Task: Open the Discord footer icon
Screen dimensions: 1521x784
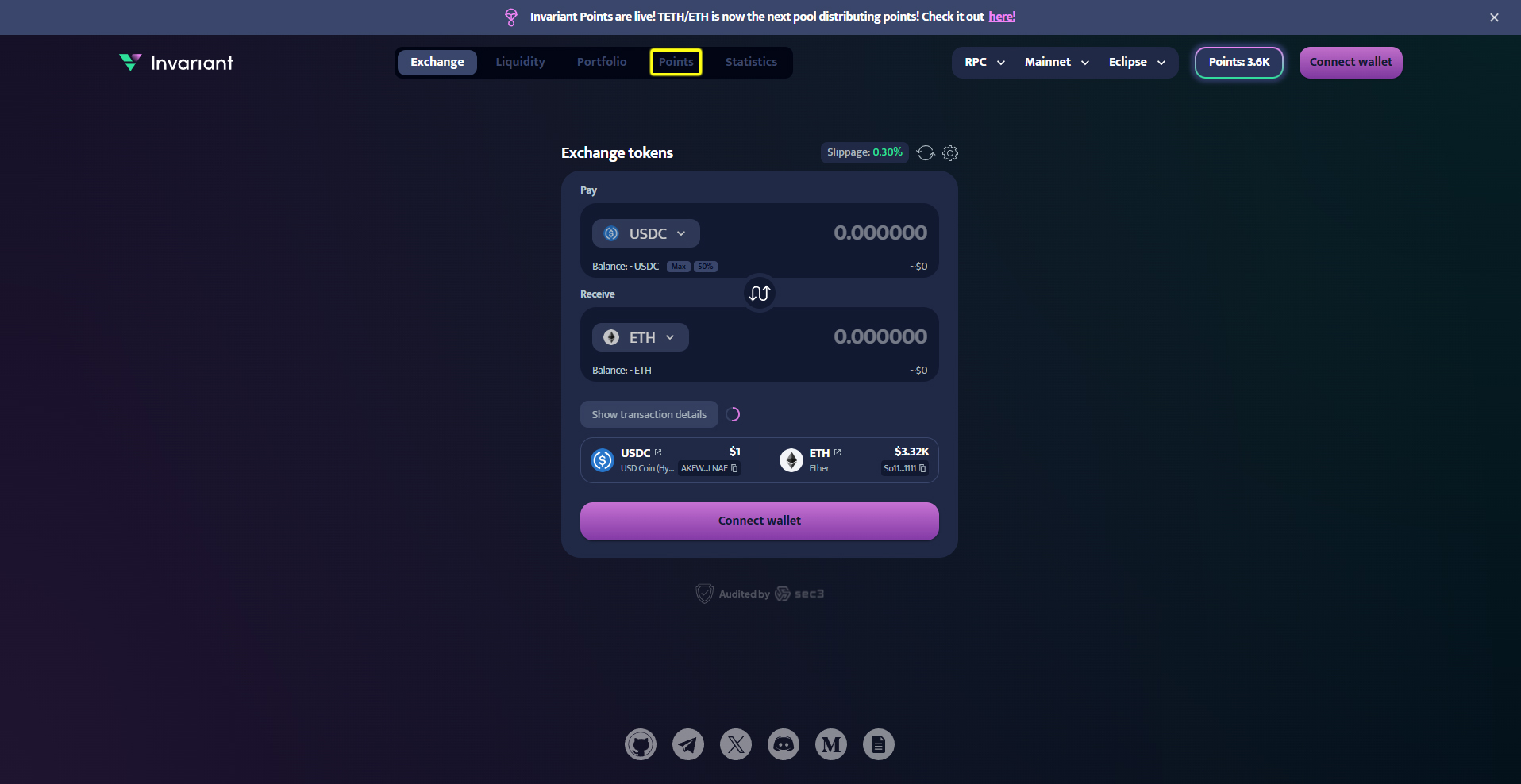Action: tap(784, 744)
